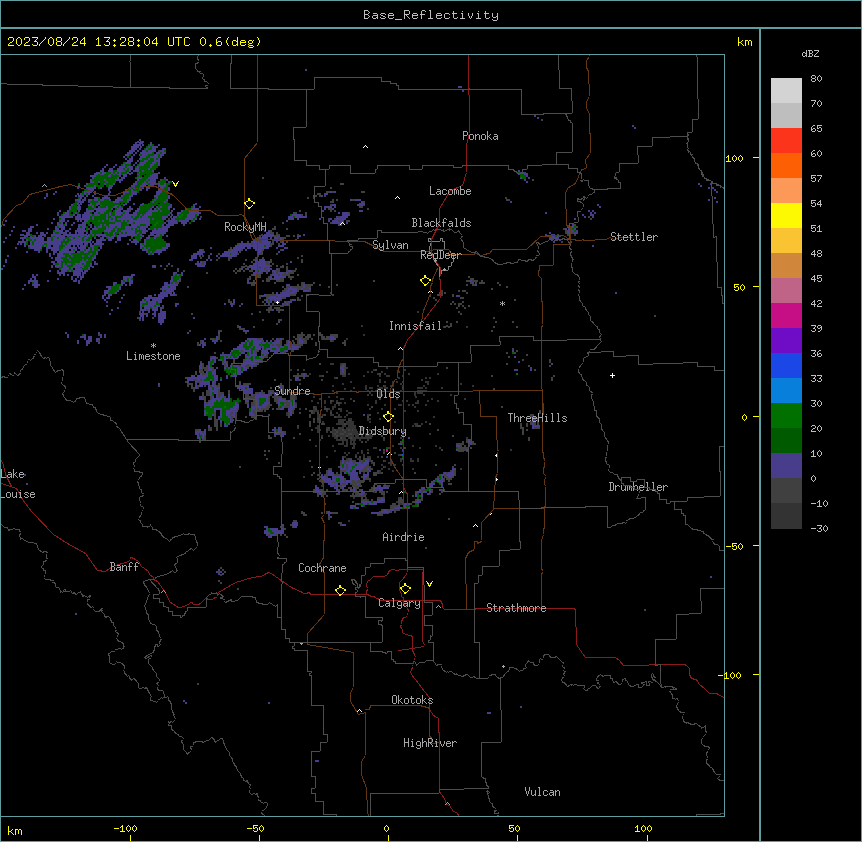Select the Sundre label
The width and height of the screenshot is (862, 842).
point(292,391)
